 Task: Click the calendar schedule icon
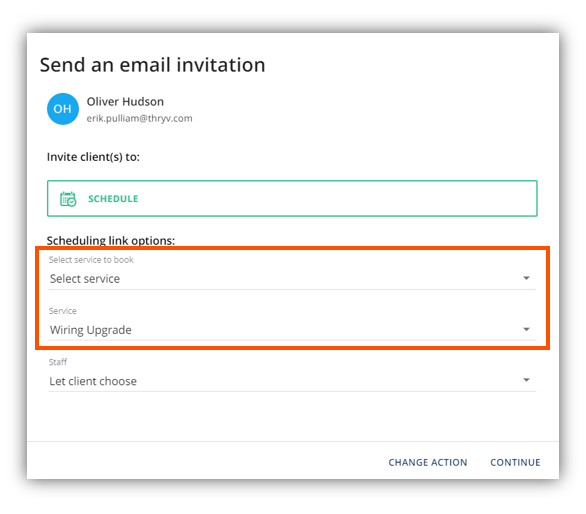pyautogui.click(x=68, y=199)
